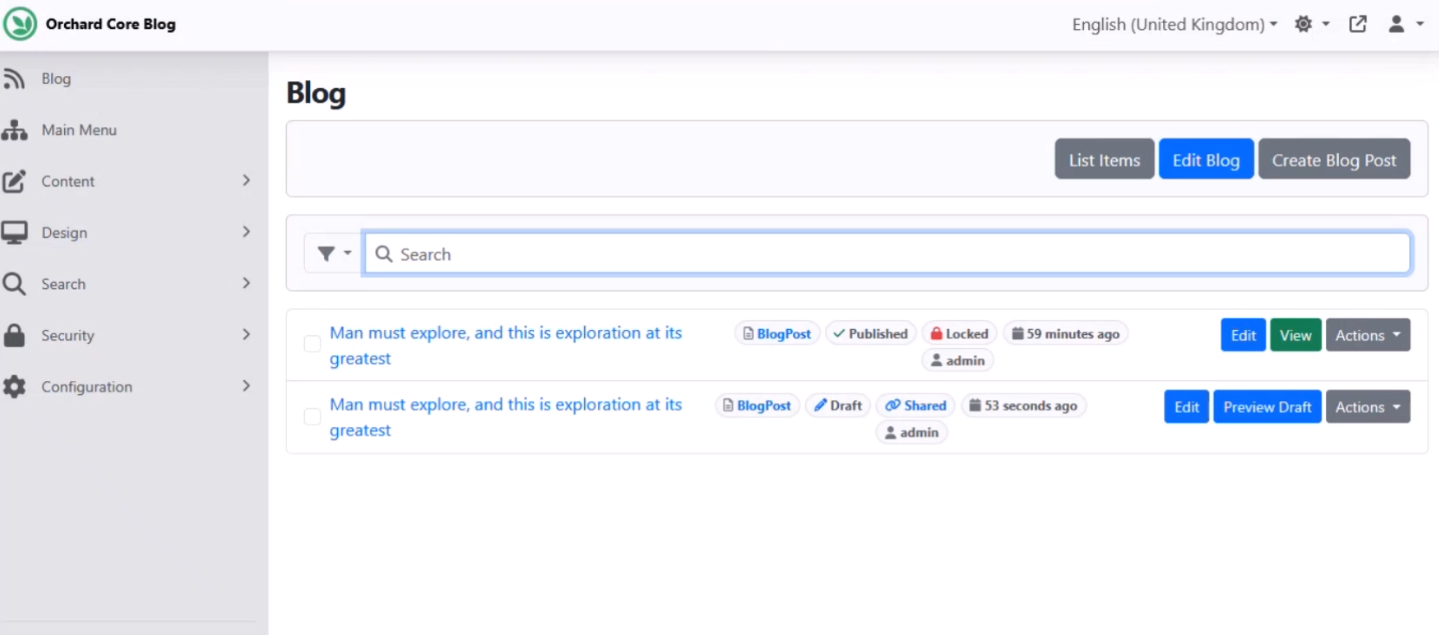Click the visit site external link icon
1439x635 pixels.
click(1358, 24)
